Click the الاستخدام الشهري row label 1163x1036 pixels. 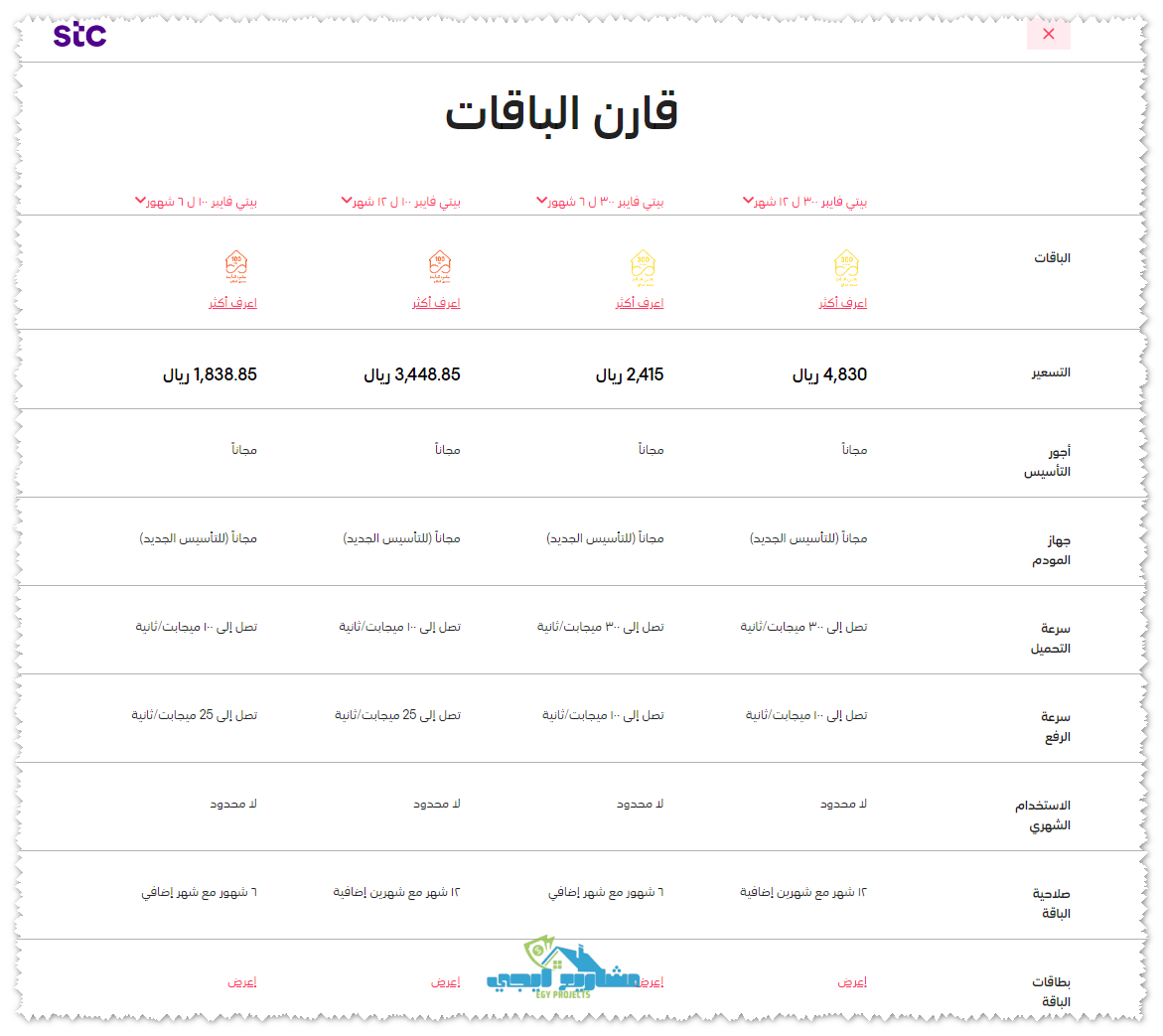(x=1043, y=814)
